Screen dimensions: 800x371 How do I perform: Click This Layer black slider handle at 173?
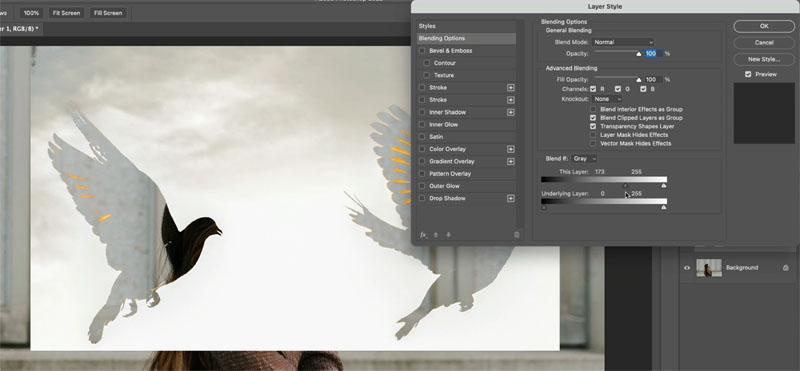(626, 186)
